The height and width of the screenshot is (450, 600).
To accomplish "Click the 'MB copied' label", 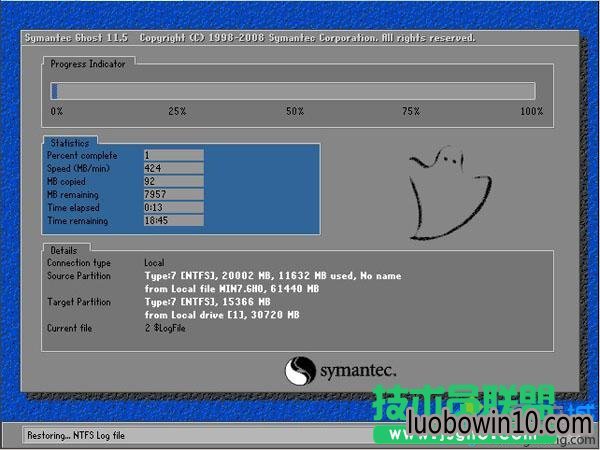I will 66,182.
